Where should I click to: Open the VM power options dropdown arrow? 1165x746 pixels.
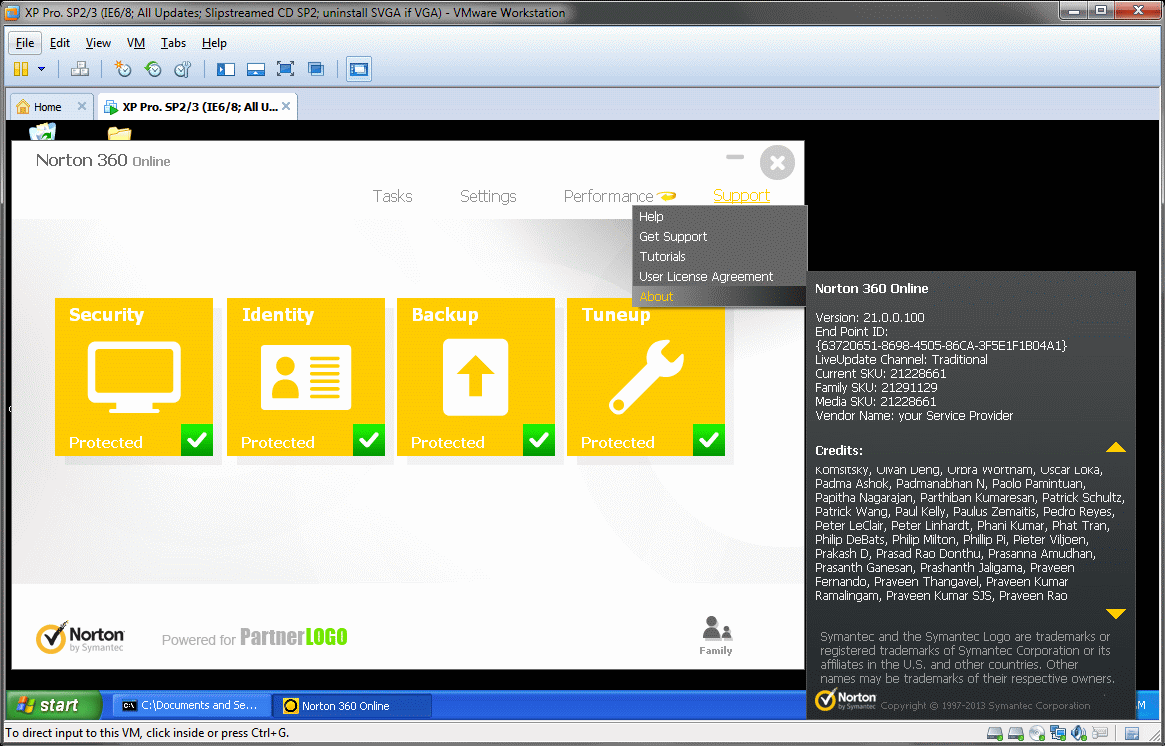coord(41,69)
